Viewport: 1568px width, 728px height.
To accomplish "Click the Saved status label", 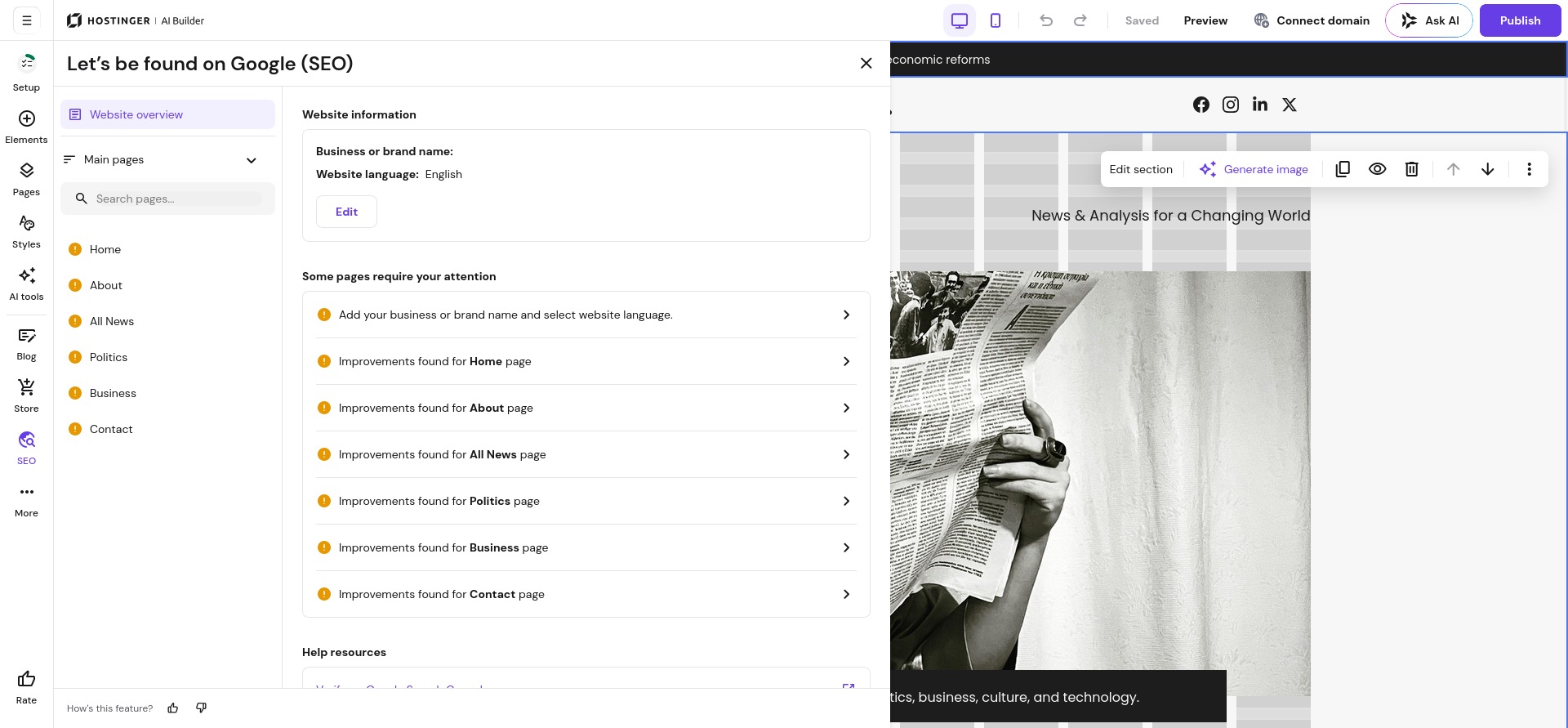I will pyautogui.click(x=1142, y=20).
